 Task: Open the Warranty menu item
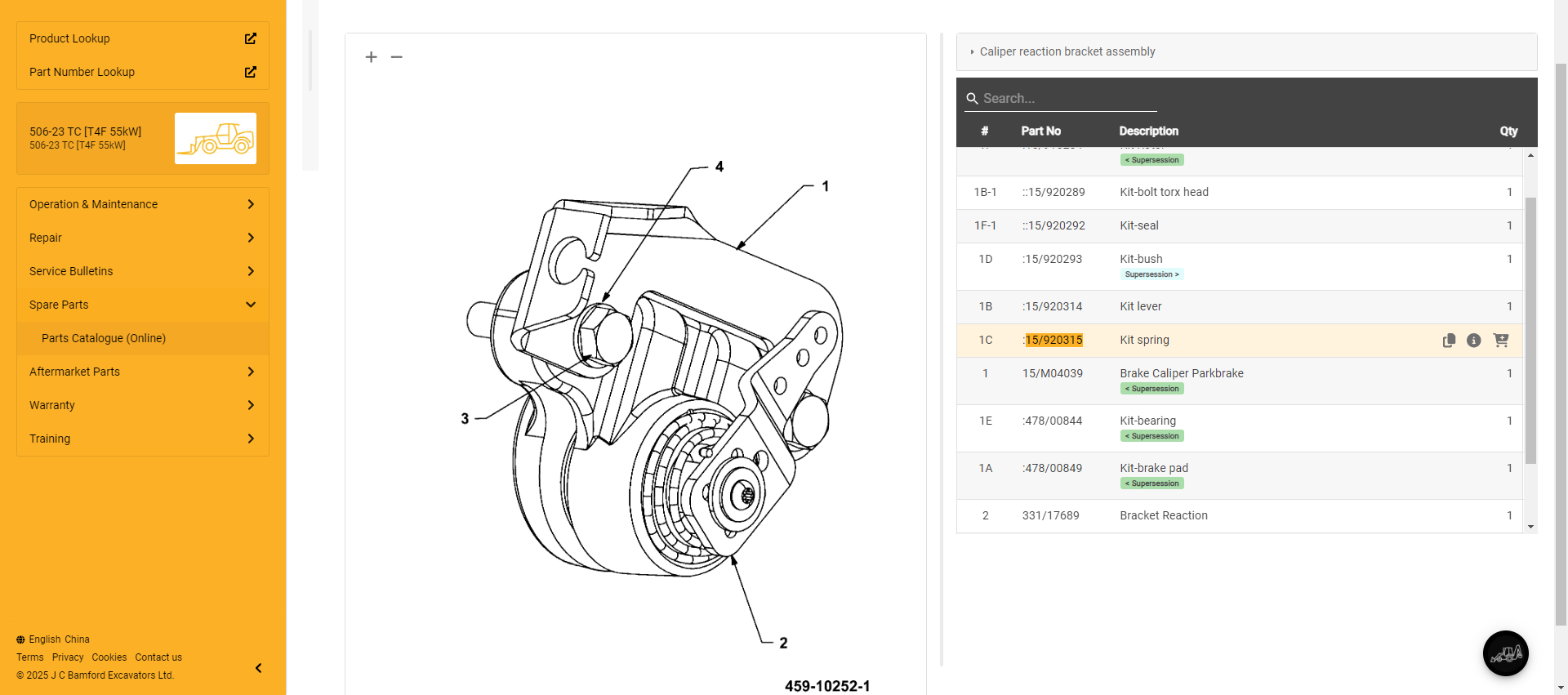click(143, 405)
